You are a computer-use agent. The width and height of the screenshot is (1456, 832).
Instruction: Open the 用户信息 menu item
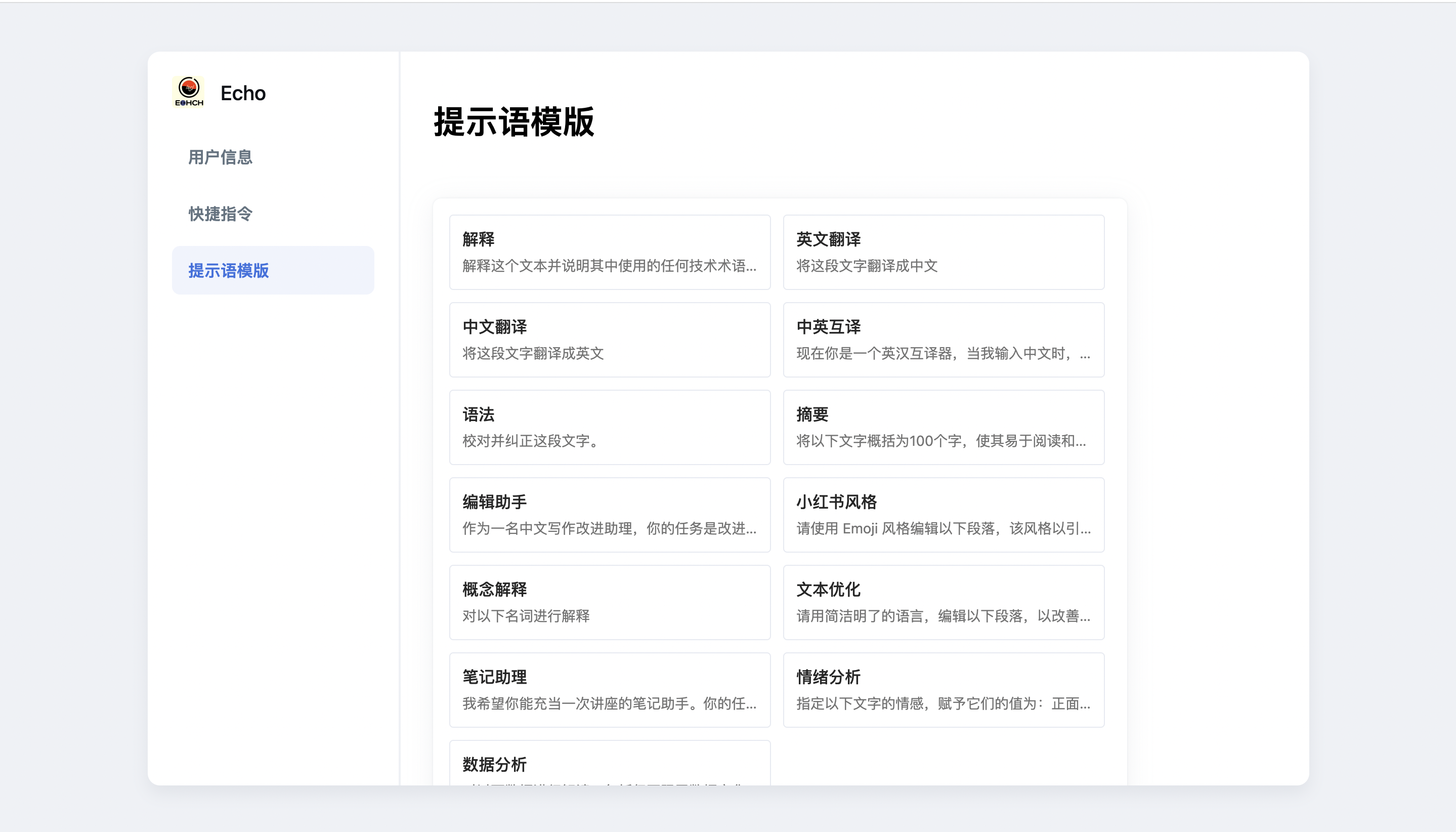[x=220, y=157]
